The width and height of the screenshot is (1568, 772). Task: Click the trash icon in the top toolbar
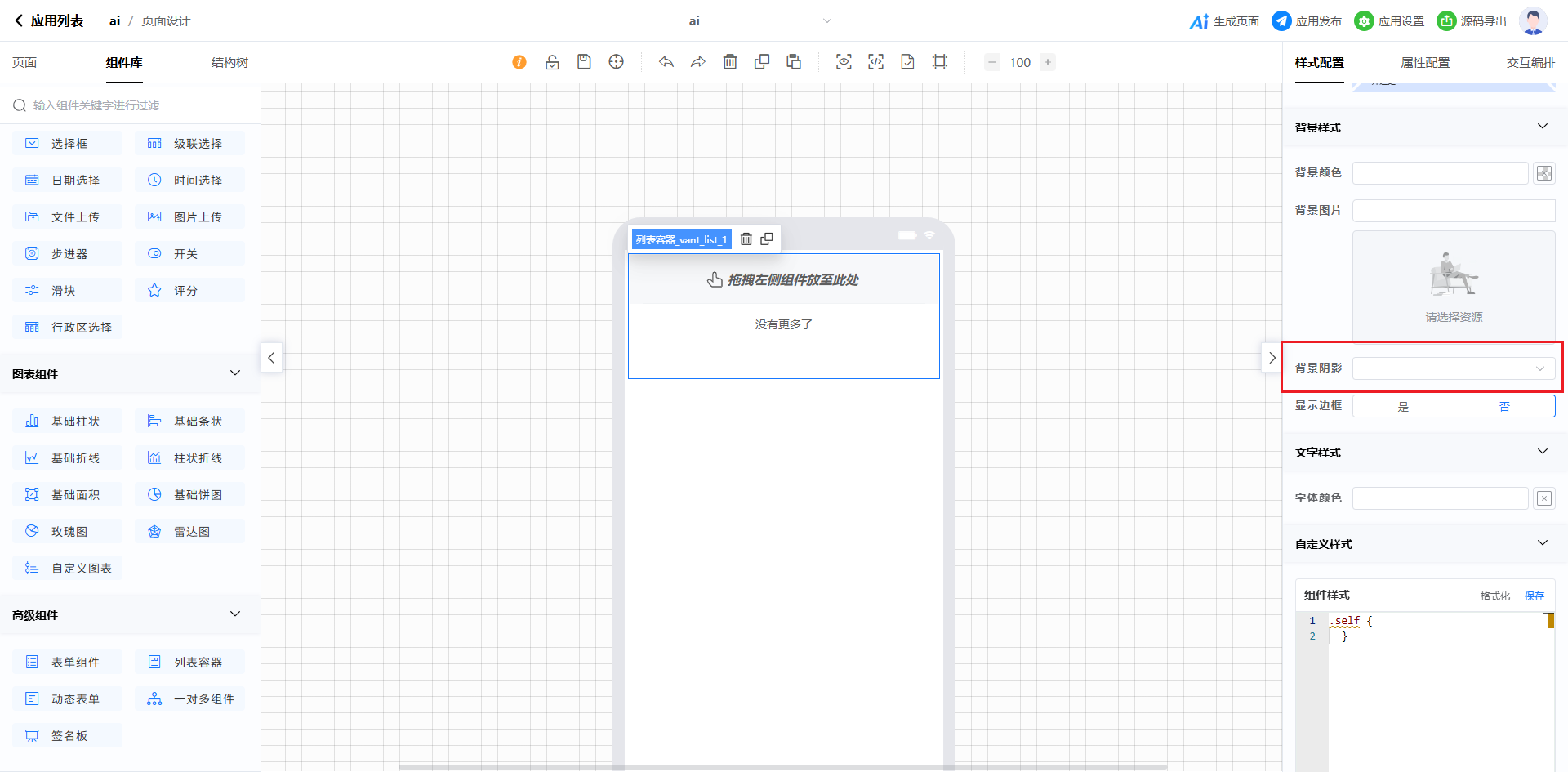730,62
